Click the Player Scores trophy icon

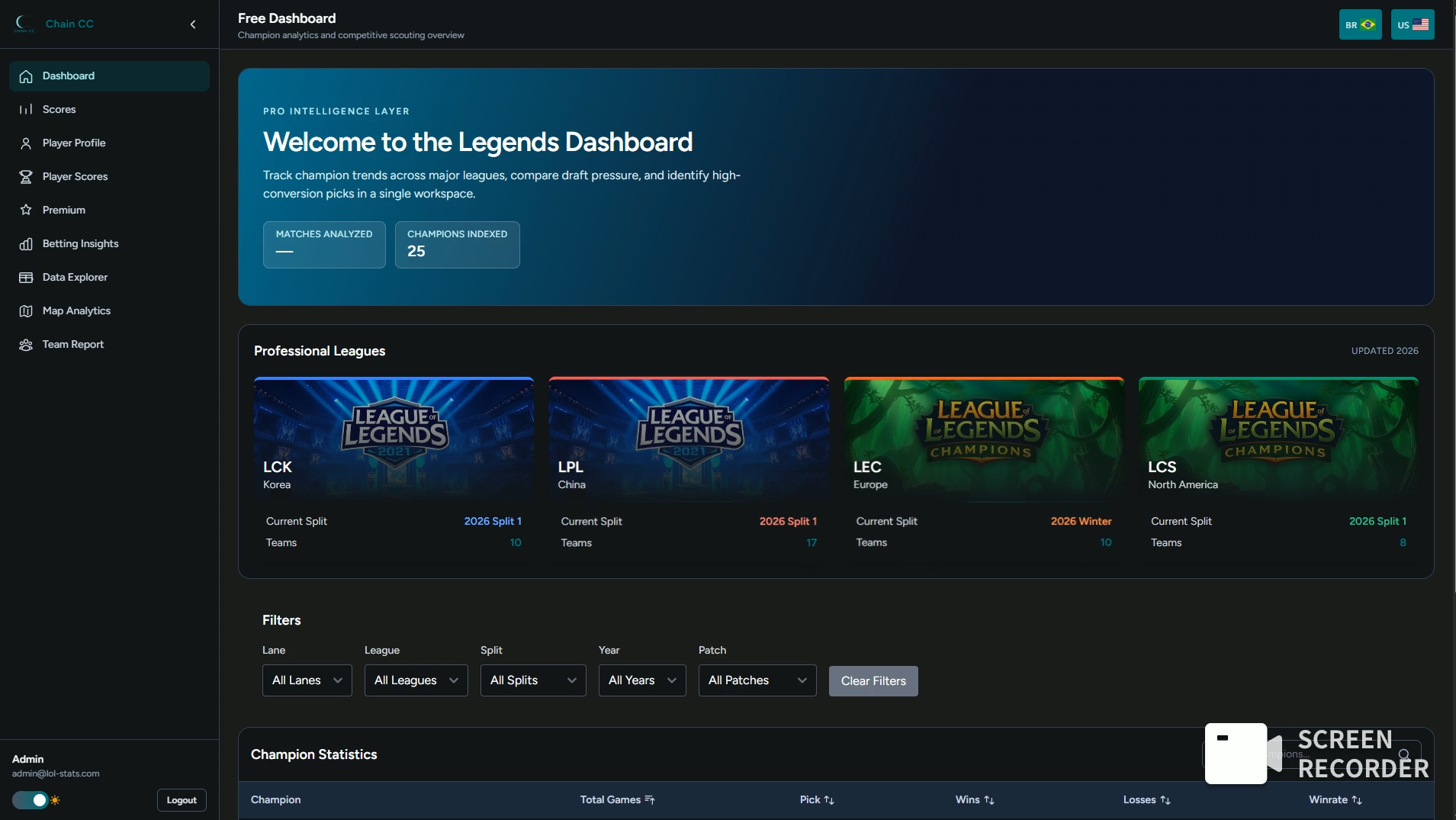pyautogui.click(x=26, y=176)
